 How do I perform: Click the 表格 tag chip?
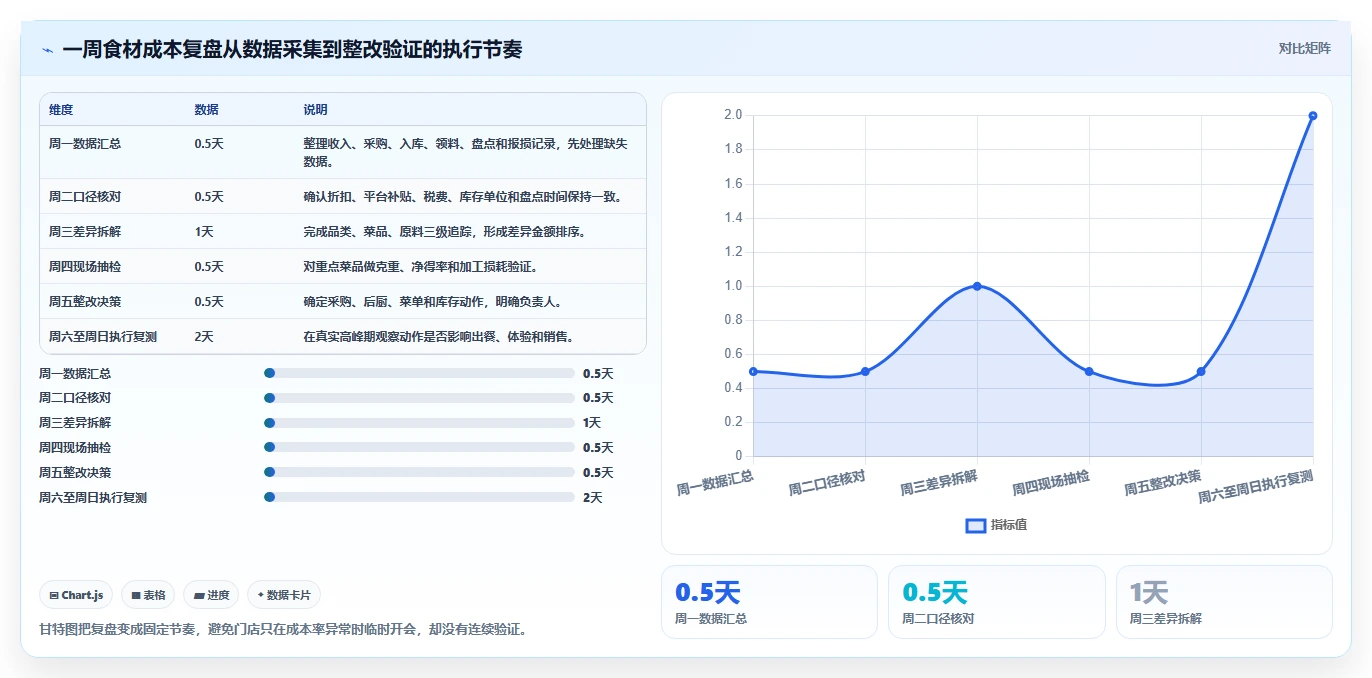[148, 595]
